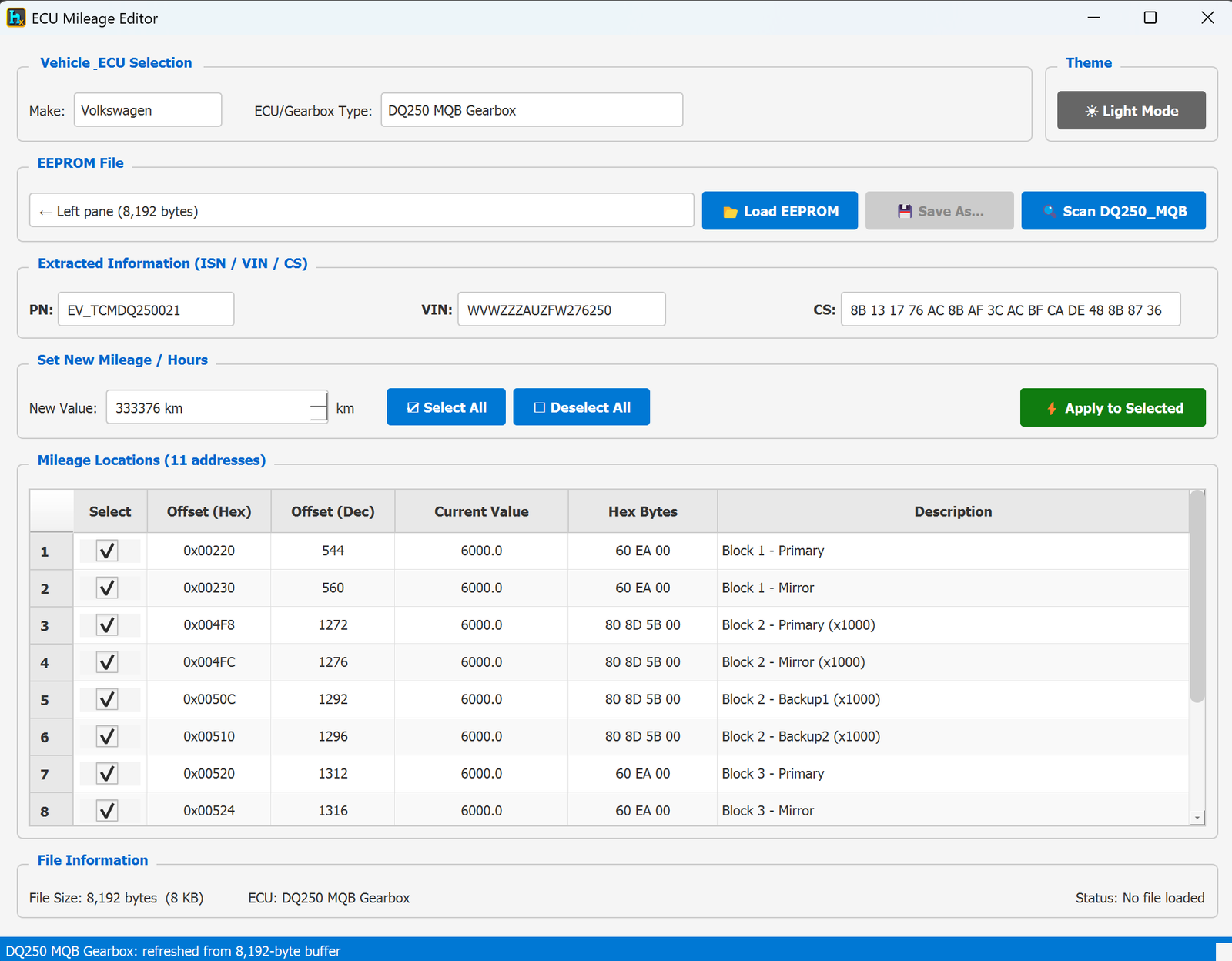The image size is (1232, 961).
Task: Click the New Value spinner arrows
Action: click(318, 407)
